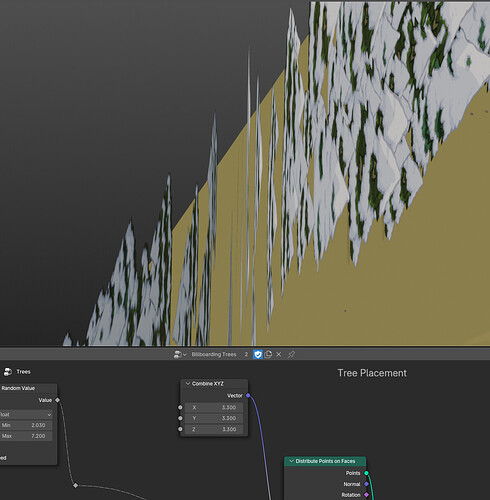Open the Float data type dropdown
490x500 pixels.
click(x=26, y=414)
